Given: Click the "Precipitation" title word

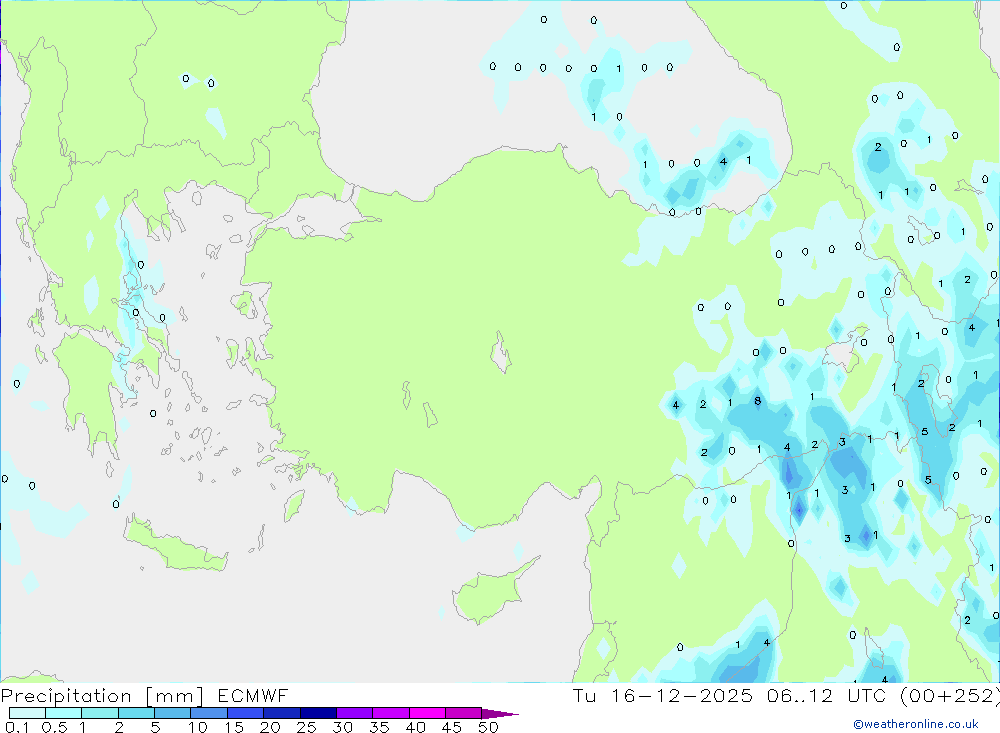Looking at the screenshot, I should pyautogui.click(x=66, y=696).
